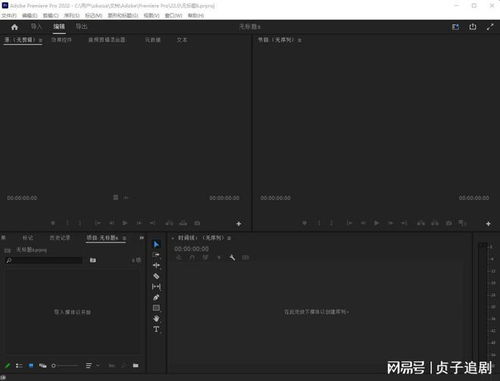
Task: Select the Razor tool
Action: [x=156, y=276]
